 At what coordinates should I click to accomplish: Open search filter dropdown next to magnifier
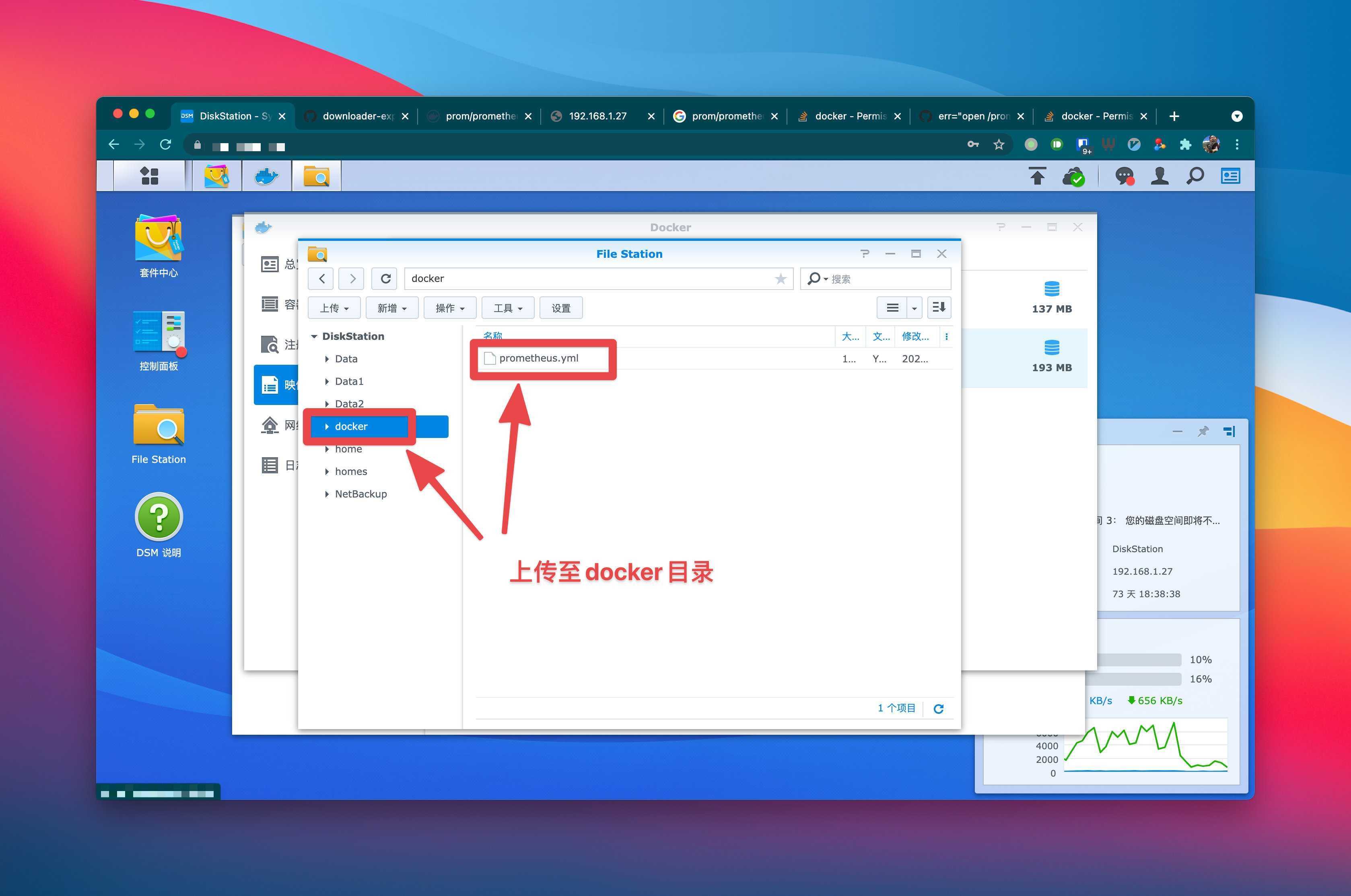tap(826, 279)
